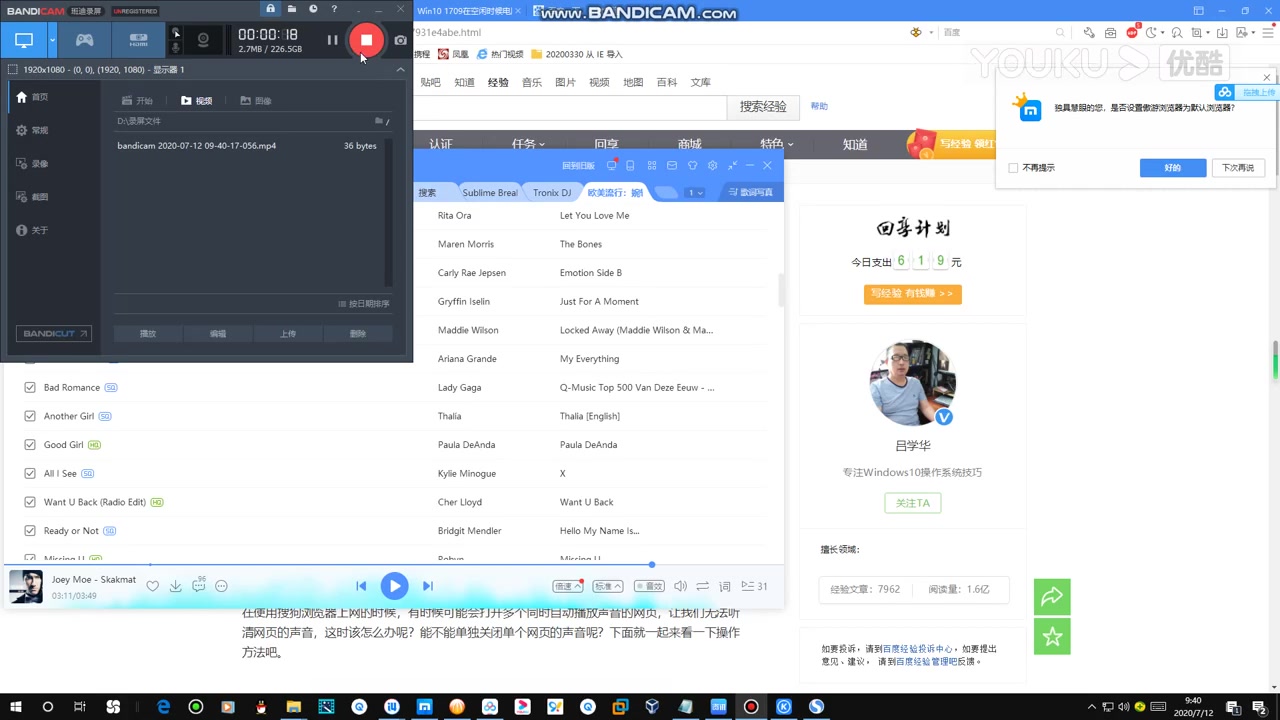Uncheck the Want U Back (Radio Edit) checkbox
Image resolution: width=1280 pixels, height=720 pixels.
click(x=30, y=502)
